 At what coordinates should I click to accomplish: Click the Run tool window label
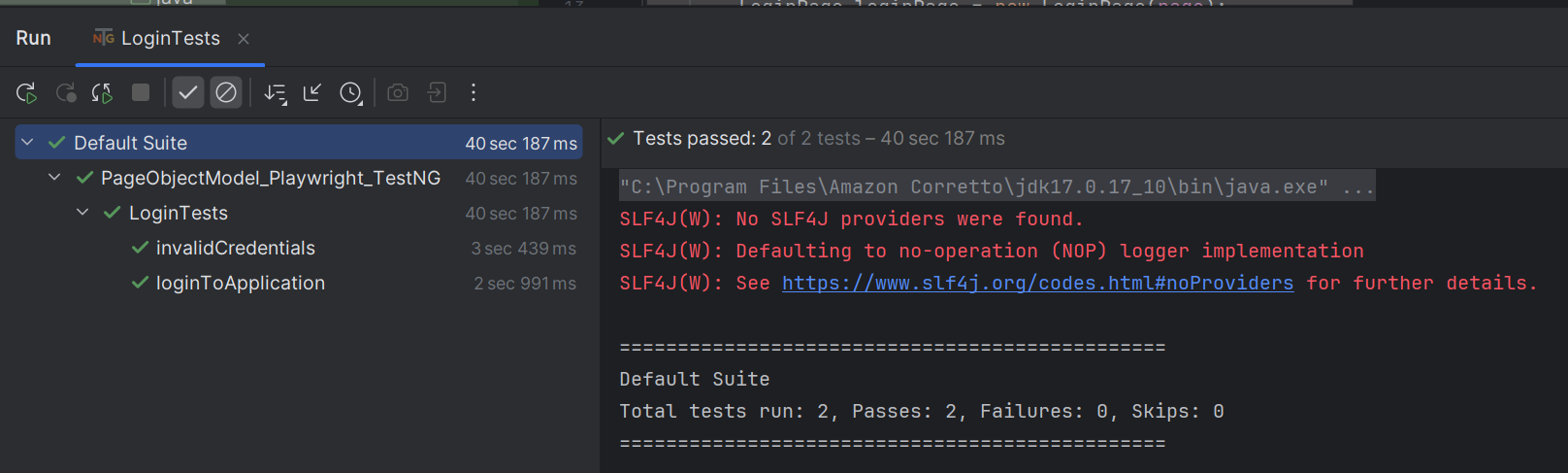click(x=33, y=38)
